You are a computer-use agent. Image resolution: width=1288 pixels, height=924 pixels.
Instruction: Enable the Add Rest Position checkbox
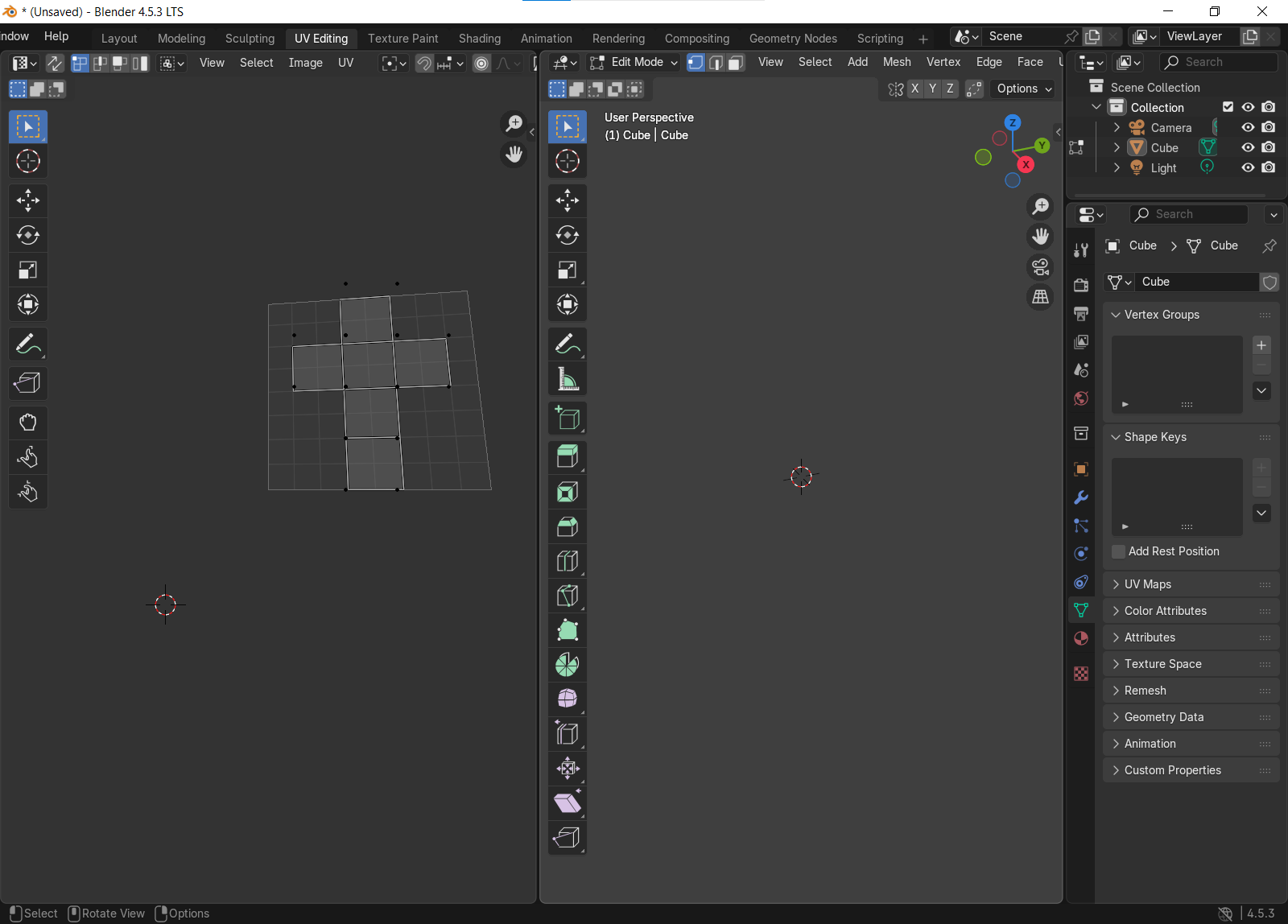coord(1118,551)
